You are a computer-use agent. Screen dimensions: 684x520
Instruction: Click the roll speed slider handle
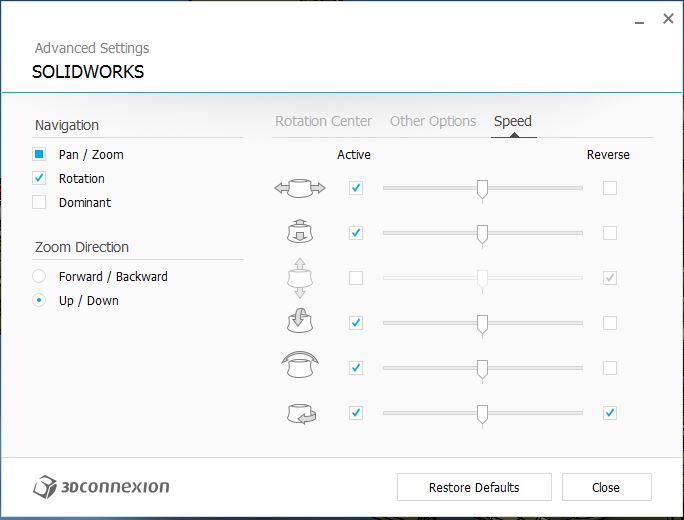[482, 370]
